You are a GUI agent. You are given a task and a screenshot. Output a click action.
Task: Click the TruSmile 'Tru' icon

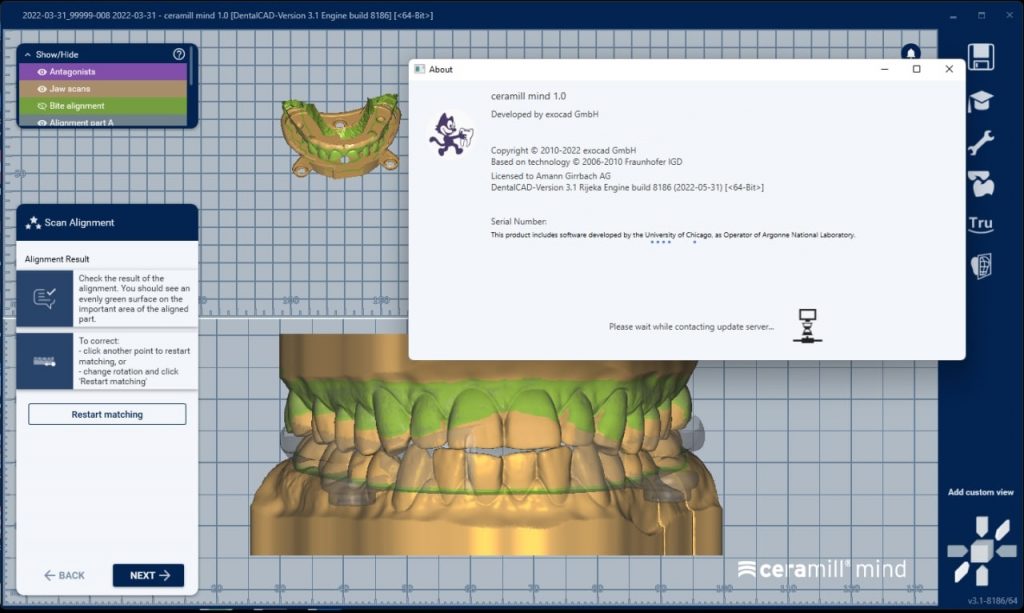(x=981, y=224)
